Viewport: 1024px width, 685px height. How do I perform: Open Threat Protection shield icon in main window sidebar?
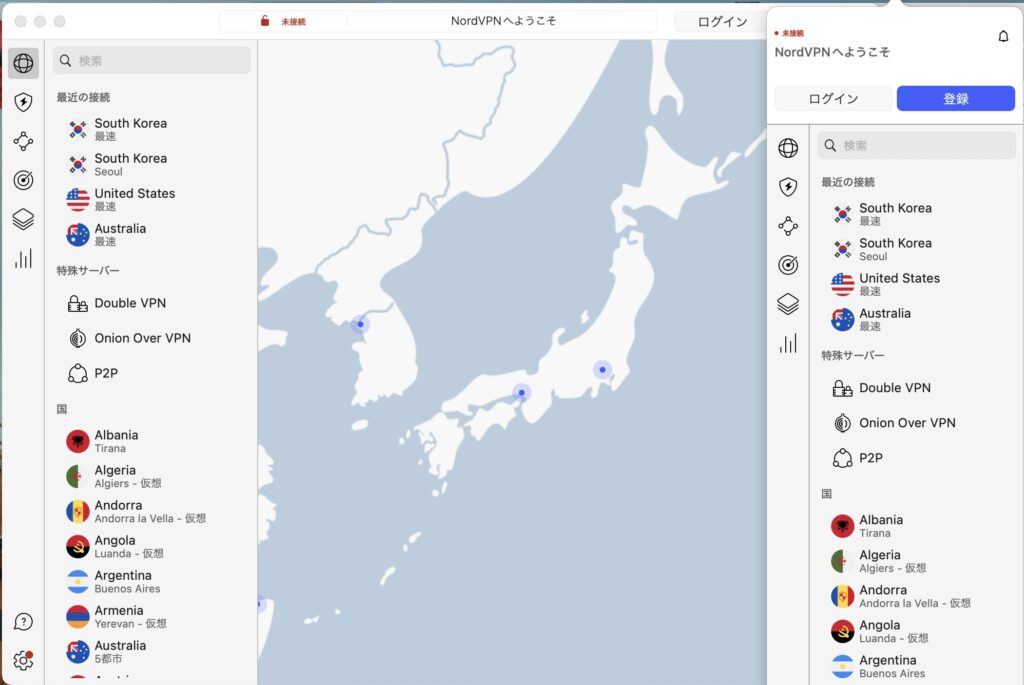tap(24, 102)
